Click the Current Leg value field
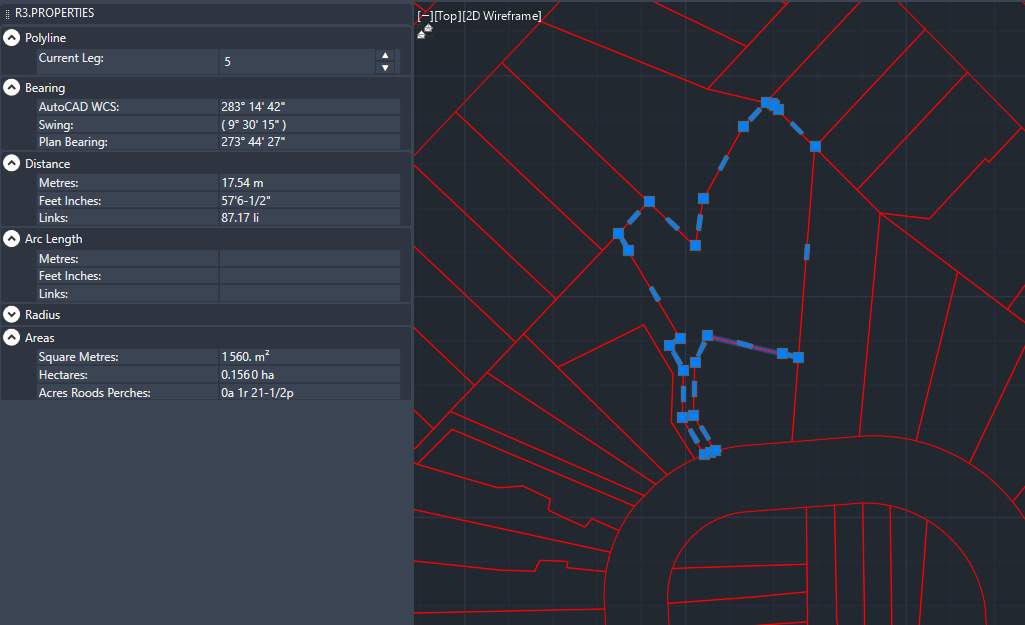The width and height of the screenshot is (1025, 625). pyautogui.click(x=297, y=61)
